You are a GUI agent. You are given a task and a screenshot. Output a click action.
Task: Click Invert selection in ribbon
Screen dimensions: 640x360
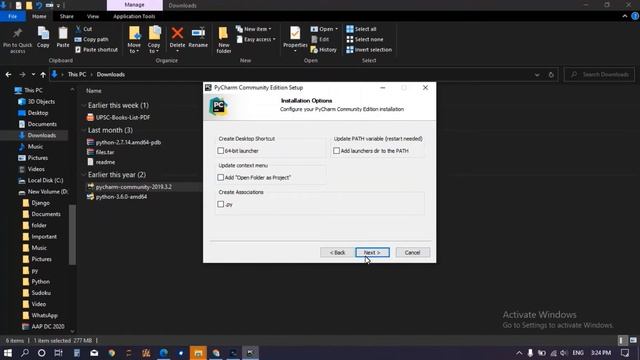(x=369, y=49)
